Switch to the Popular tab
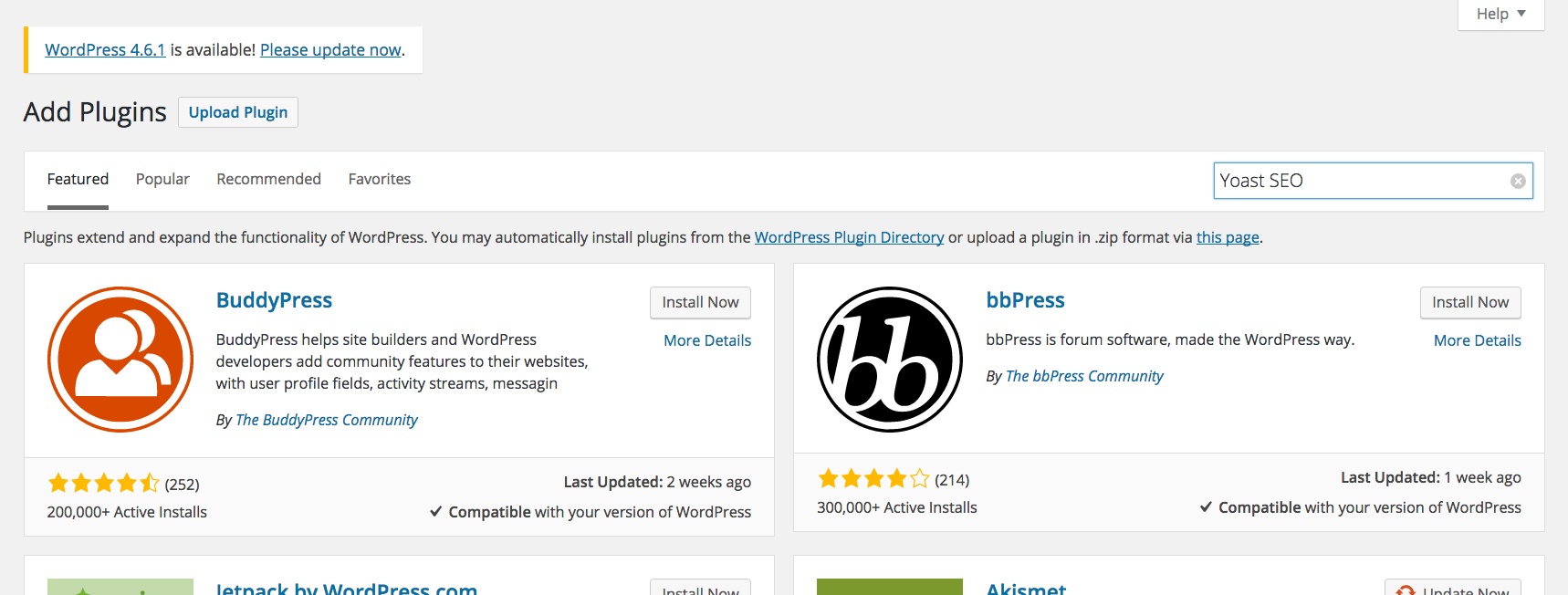 (x=162, y=179)
